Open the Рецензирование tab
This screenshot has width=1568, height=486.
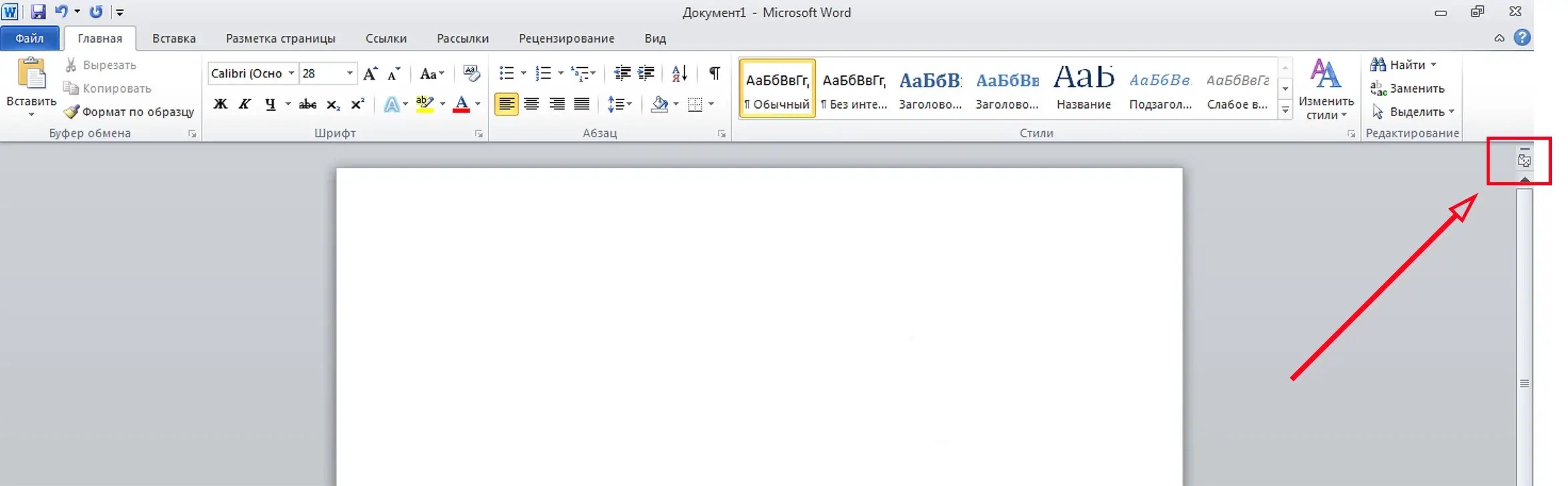coord(566,39)
